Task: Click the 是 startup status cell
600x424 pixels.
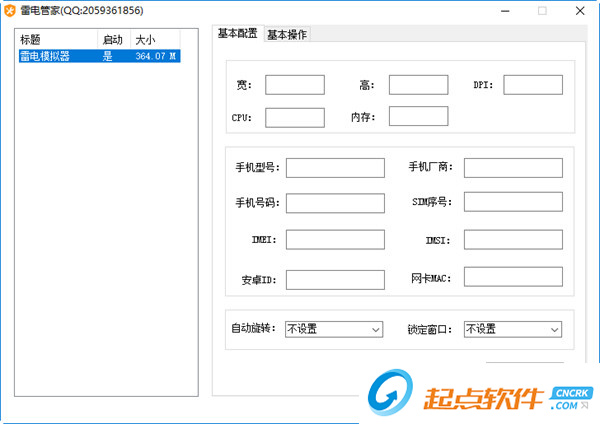Action: [x=108, y=56]
